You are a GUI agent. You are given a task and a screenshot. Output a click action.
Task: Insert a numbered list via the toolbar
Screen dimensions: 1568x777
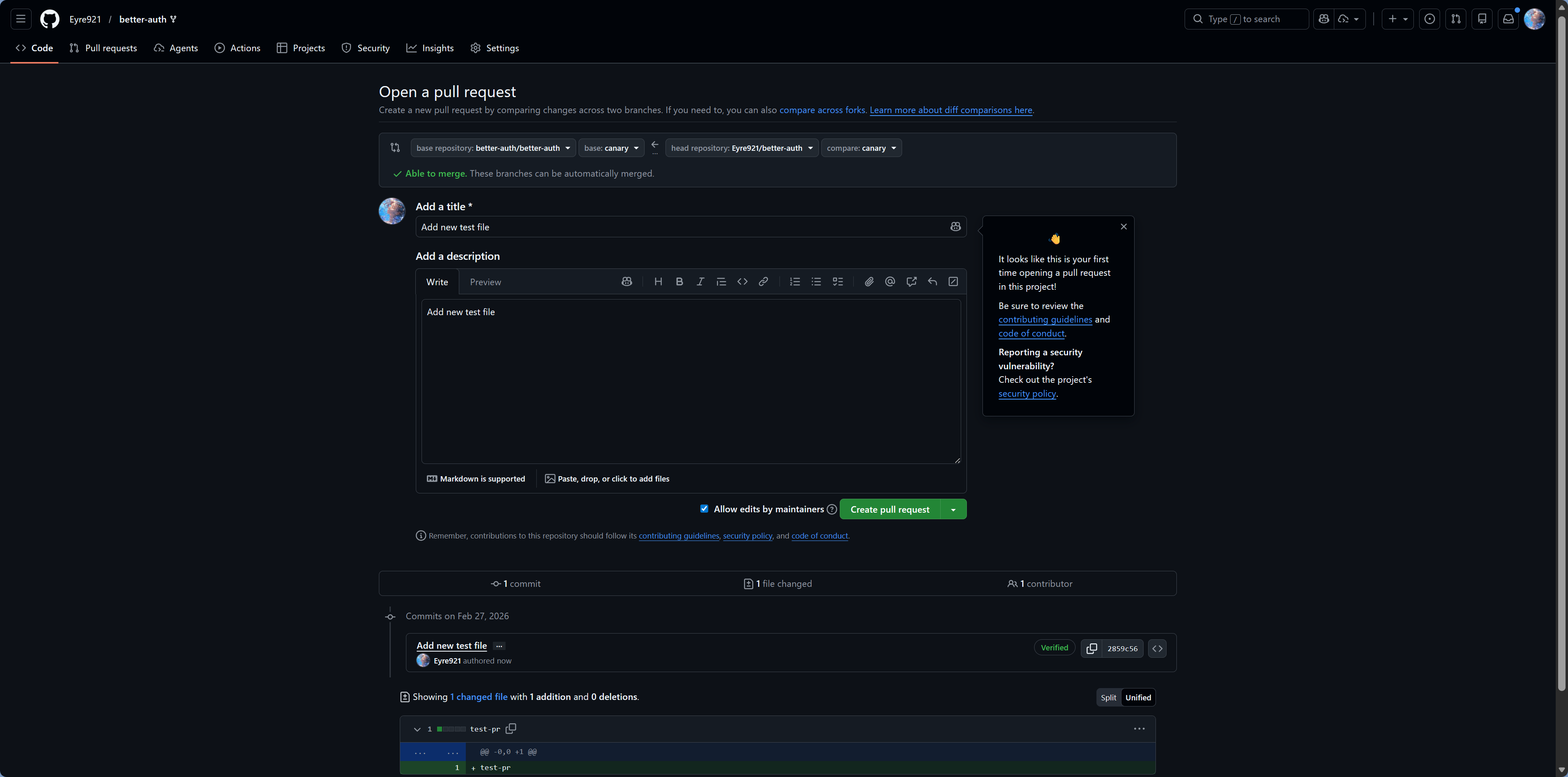[x=794, y=282]
